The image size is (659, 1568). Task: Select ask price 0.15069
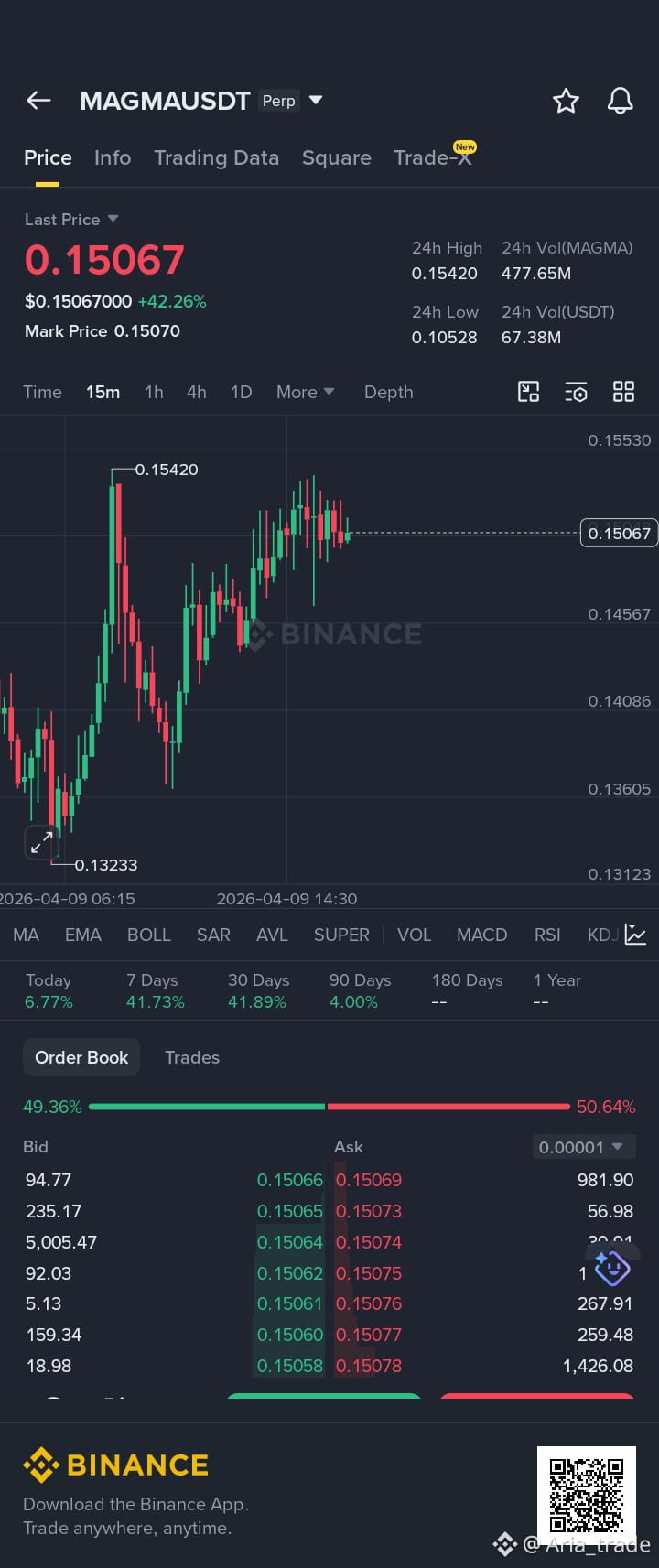[x=369, y=1180]
